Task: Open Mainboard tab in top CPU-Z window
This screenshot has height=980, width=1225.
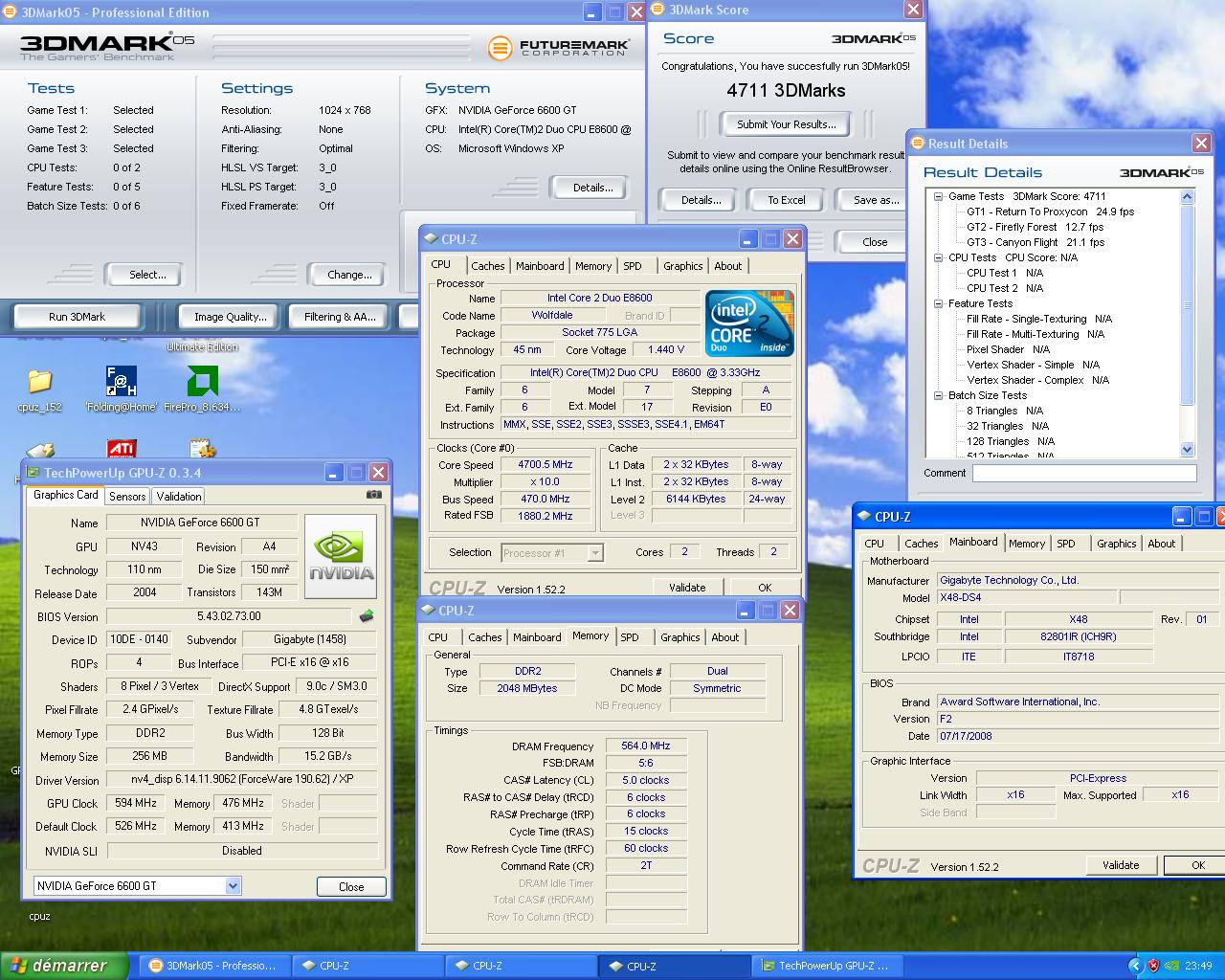Action: click(x=540, y=266)
